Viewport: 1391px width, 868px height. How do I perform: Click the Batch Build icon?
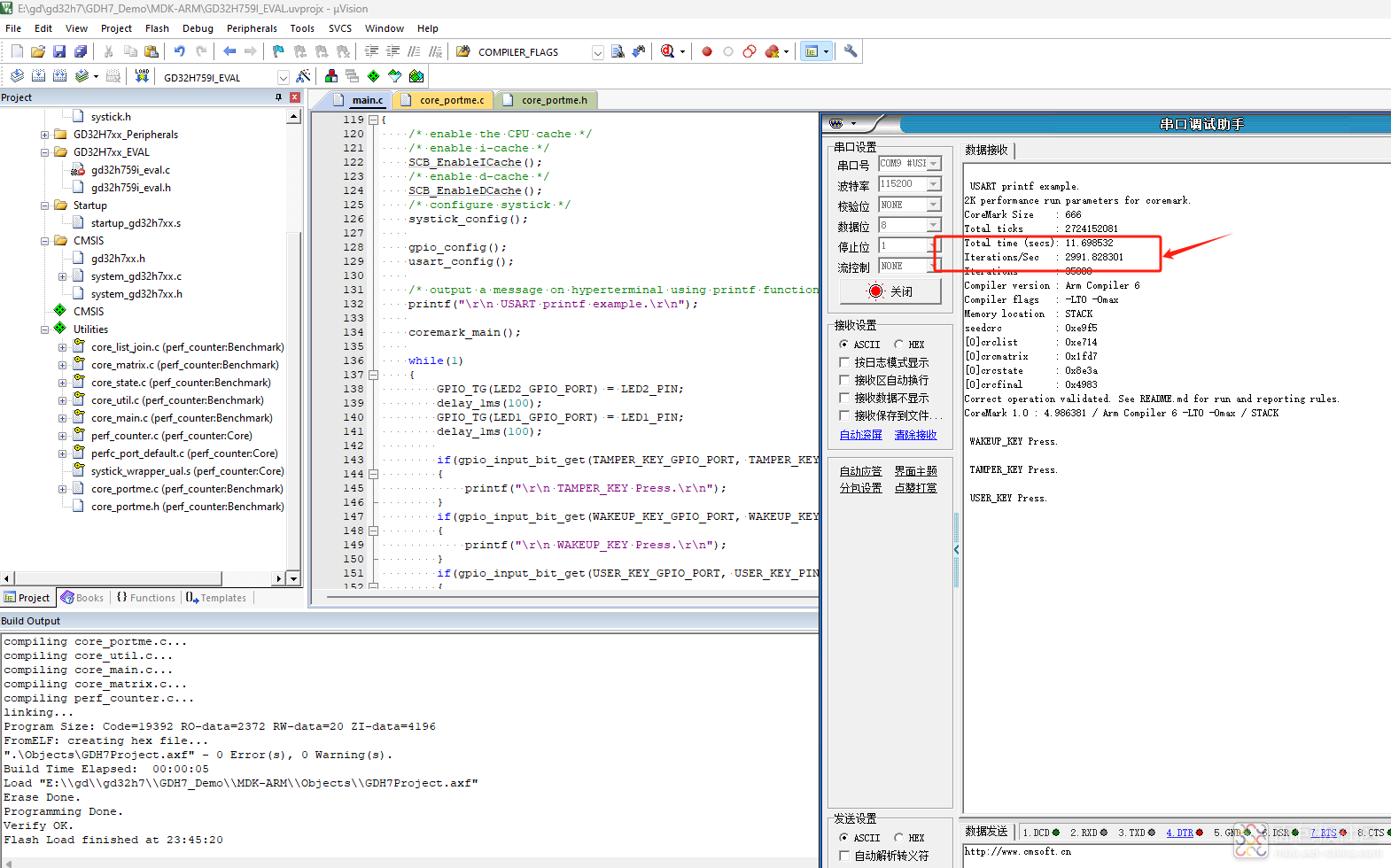coord(82,76)
